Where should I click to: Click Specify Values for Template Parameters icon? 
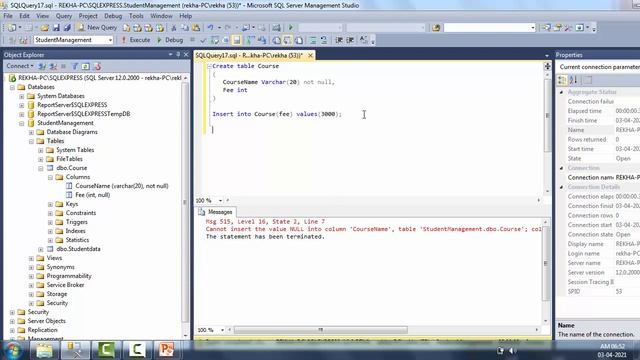pyautogui.click(x=363, y=40)
